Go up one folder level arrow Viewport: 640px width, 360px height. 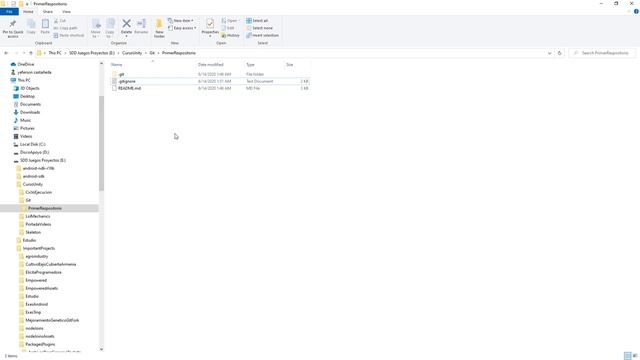(31, 53)
